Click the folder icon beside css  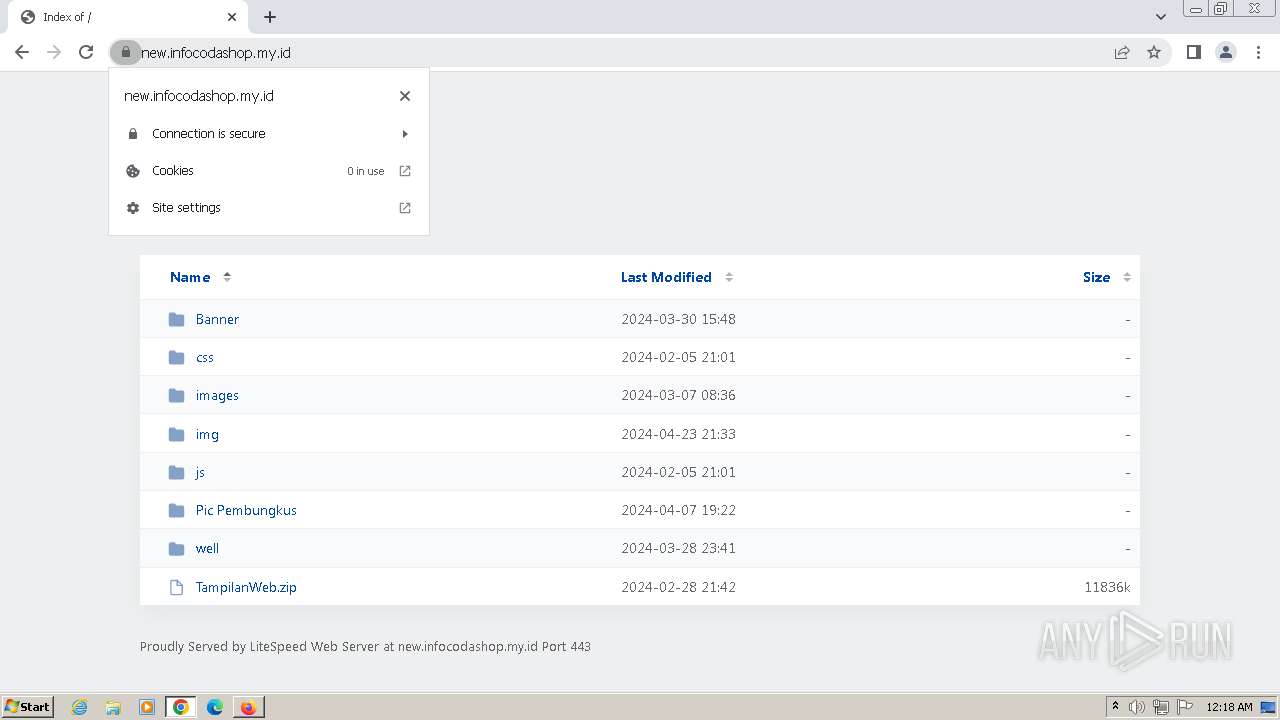click(x=177, y=357)
